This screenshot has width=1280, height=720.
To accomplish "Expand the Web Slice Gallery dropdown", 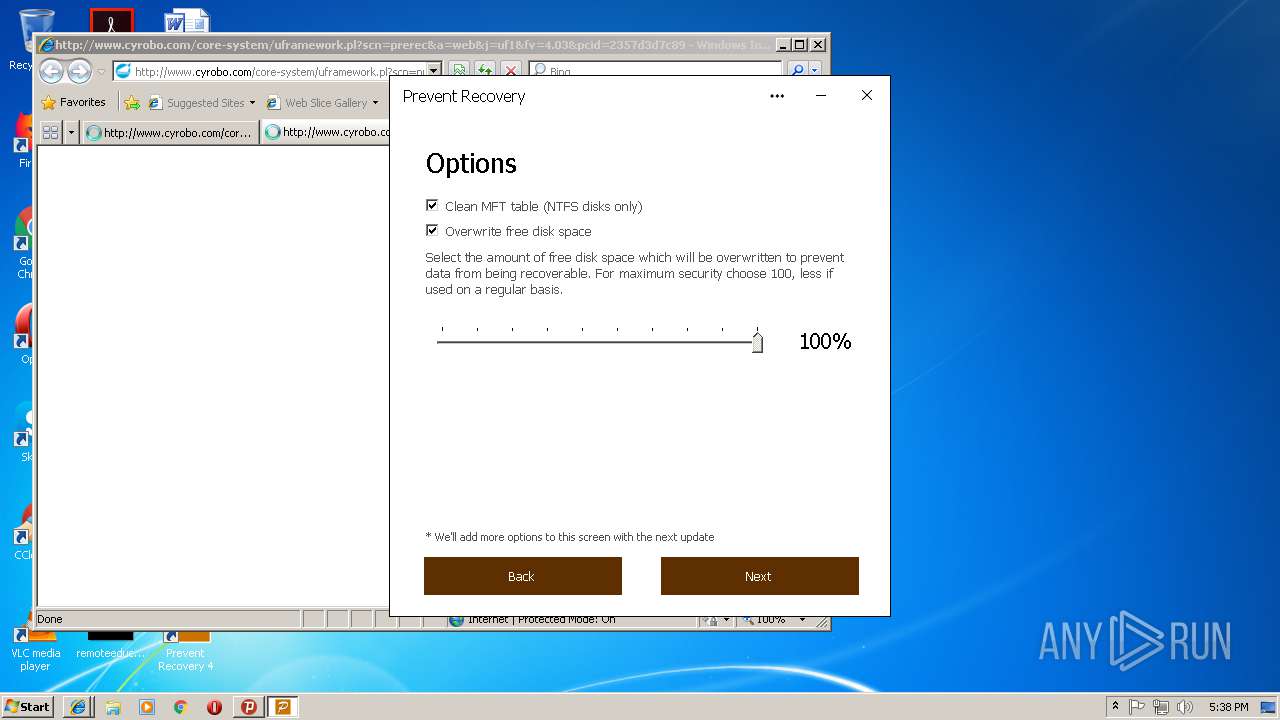I will click(375, 102).
